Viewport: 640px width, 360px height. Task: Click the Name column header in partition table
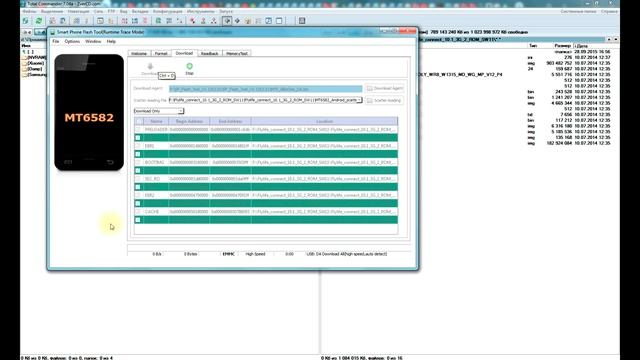tap(156, 121)
